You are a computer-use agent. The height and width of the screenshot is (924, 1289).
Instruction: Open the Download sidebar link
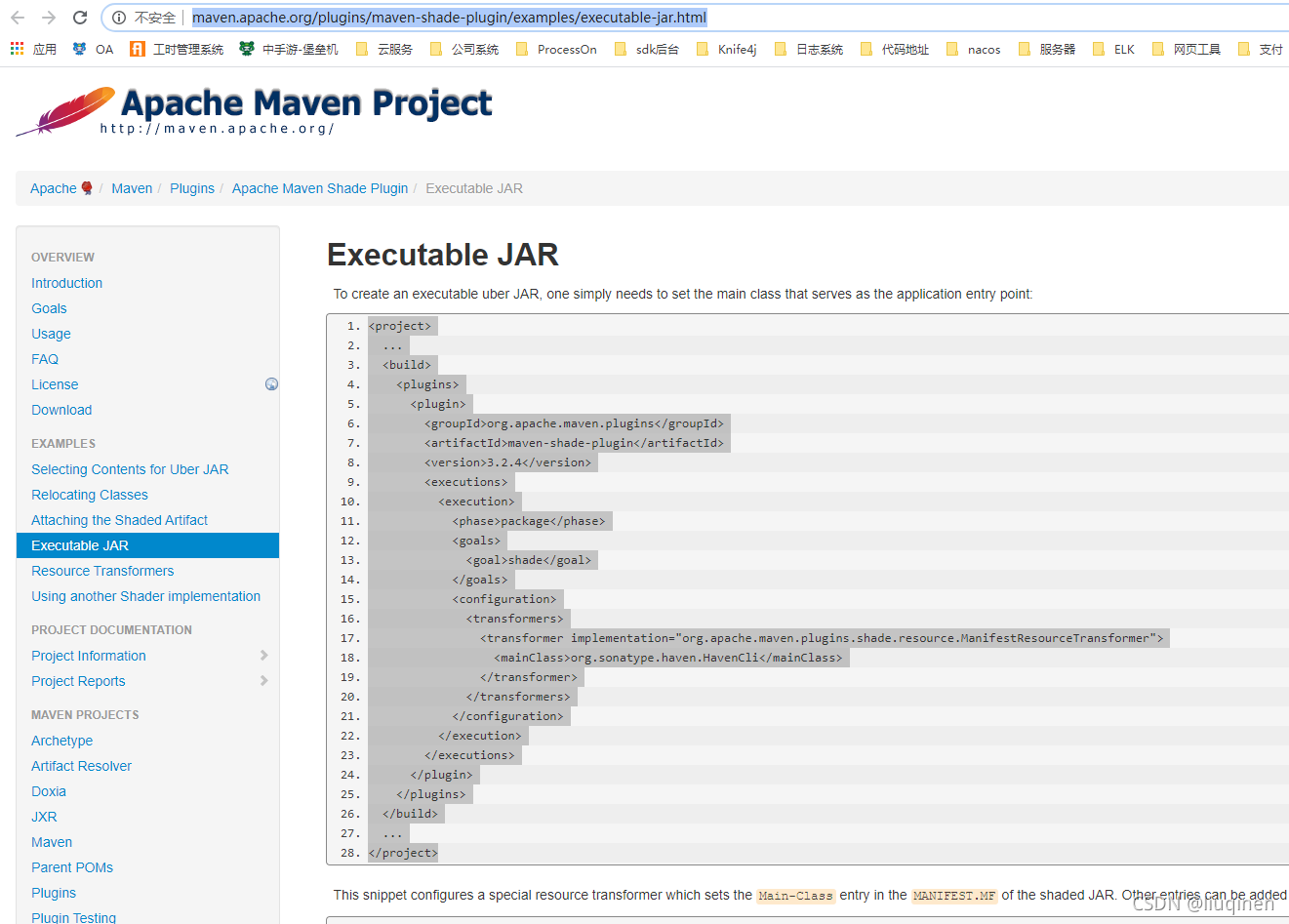[x=61, y=410]
